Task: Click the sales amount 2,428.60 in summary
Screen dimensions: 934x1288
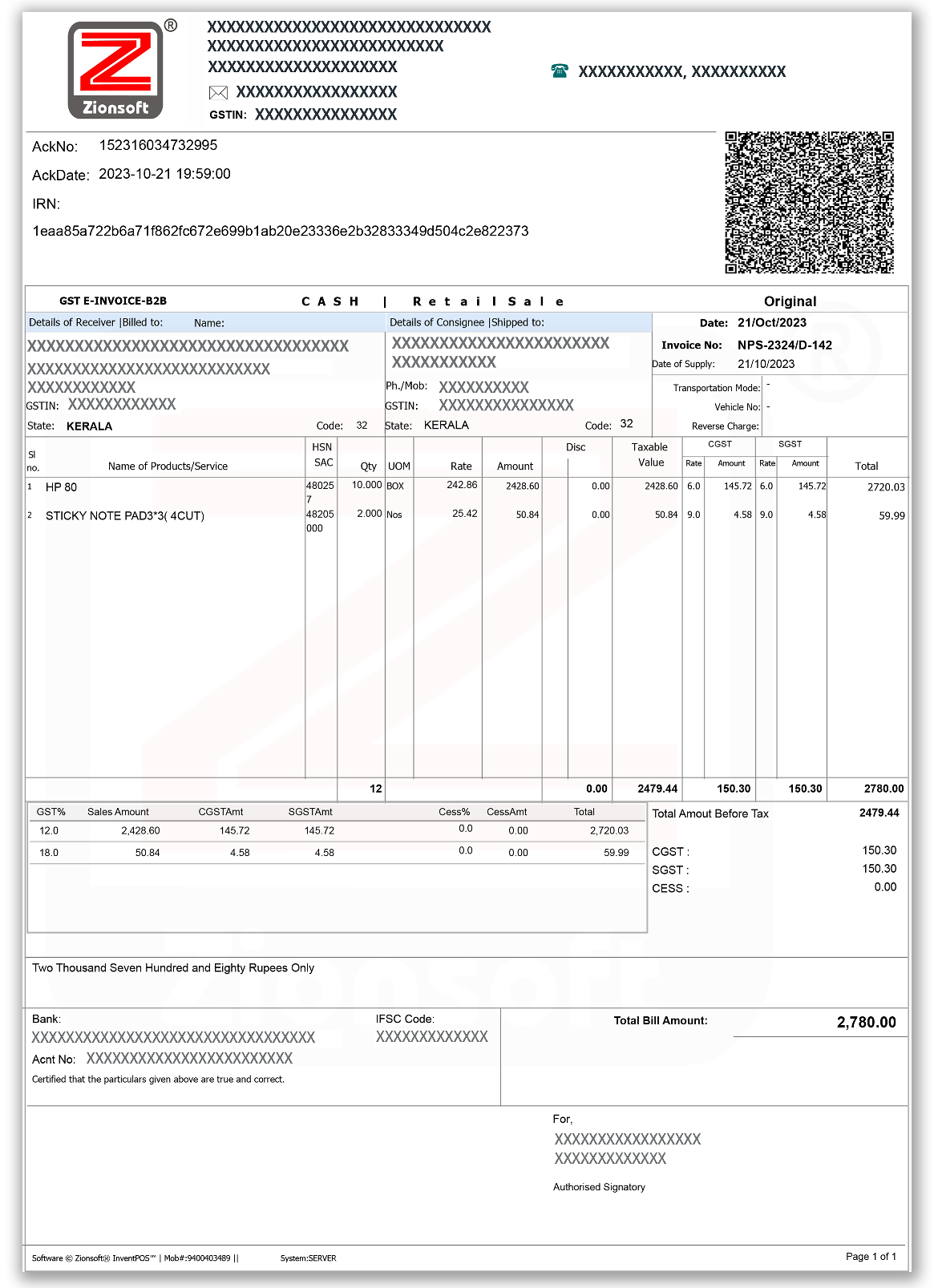Action: (x=140, y=831)
